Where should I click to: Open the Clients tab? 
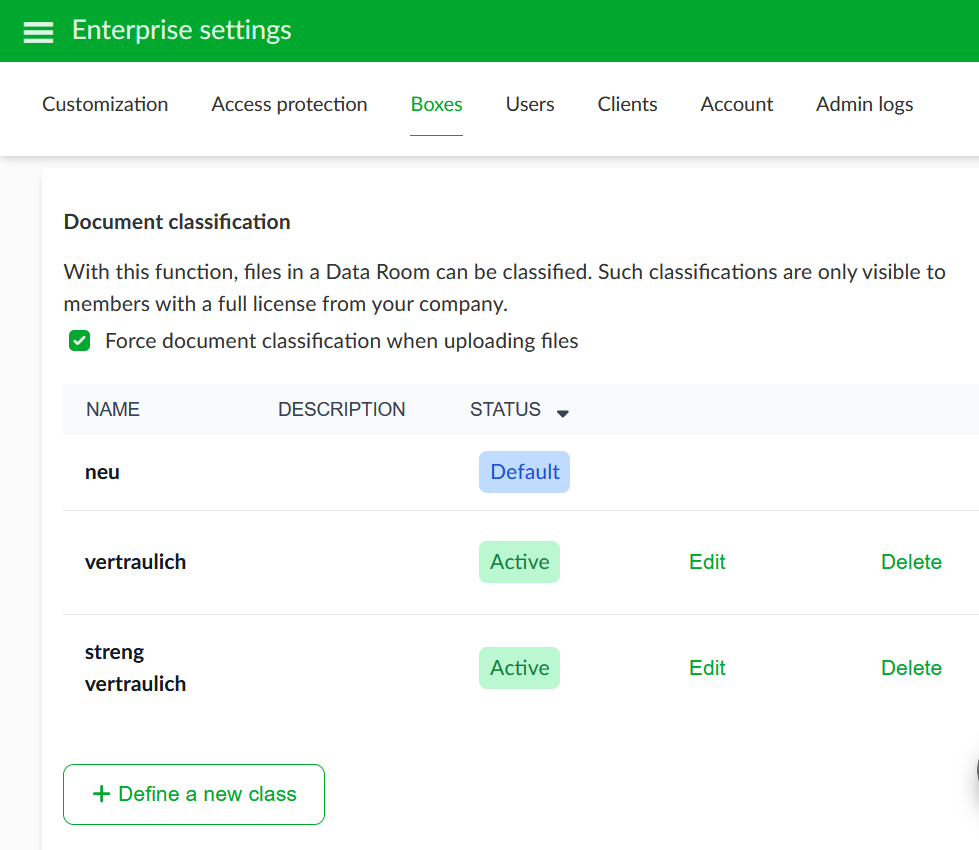point(627,104)
